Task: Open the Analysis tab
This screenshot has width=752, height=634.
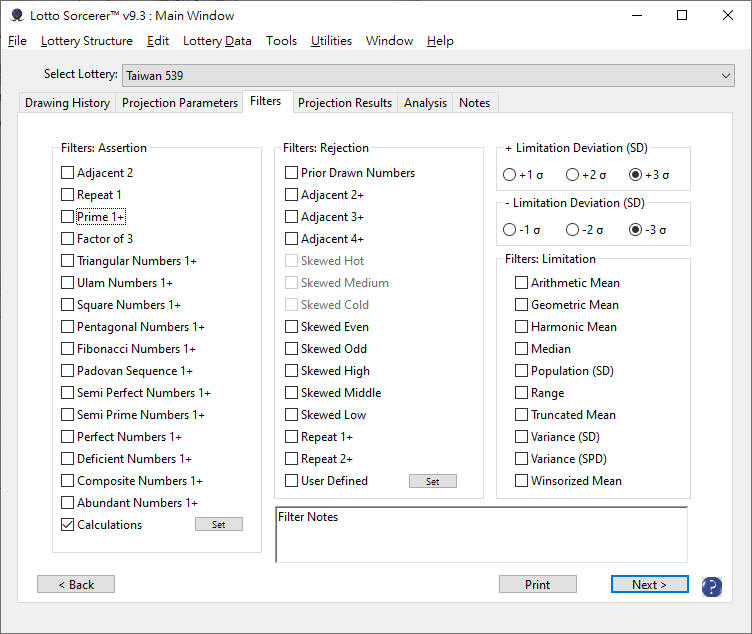Action: click(x=425, y=103)
